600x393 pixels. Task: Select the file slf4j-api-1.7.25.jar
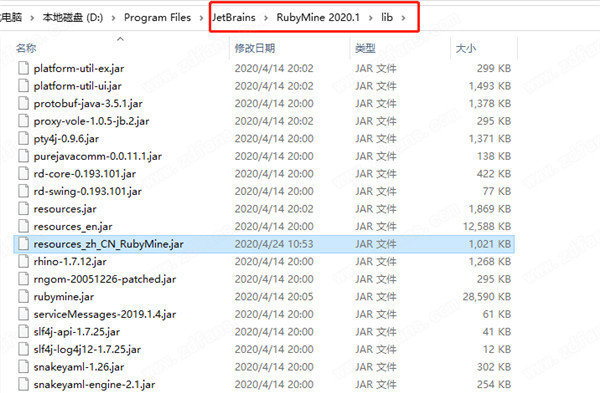click(x=77, y=332)
